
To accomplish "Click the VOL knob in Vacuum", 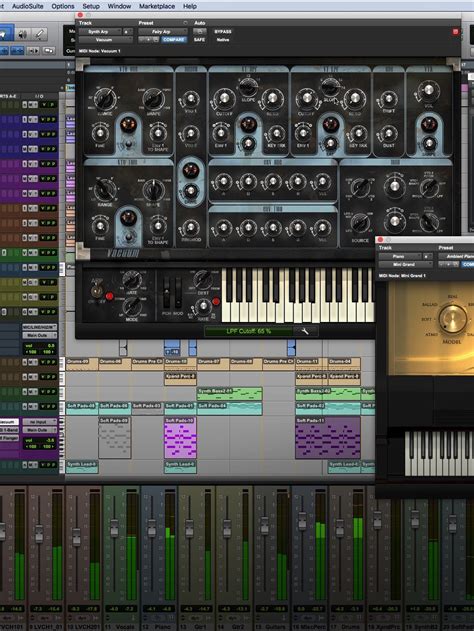I will coord(429,91).
